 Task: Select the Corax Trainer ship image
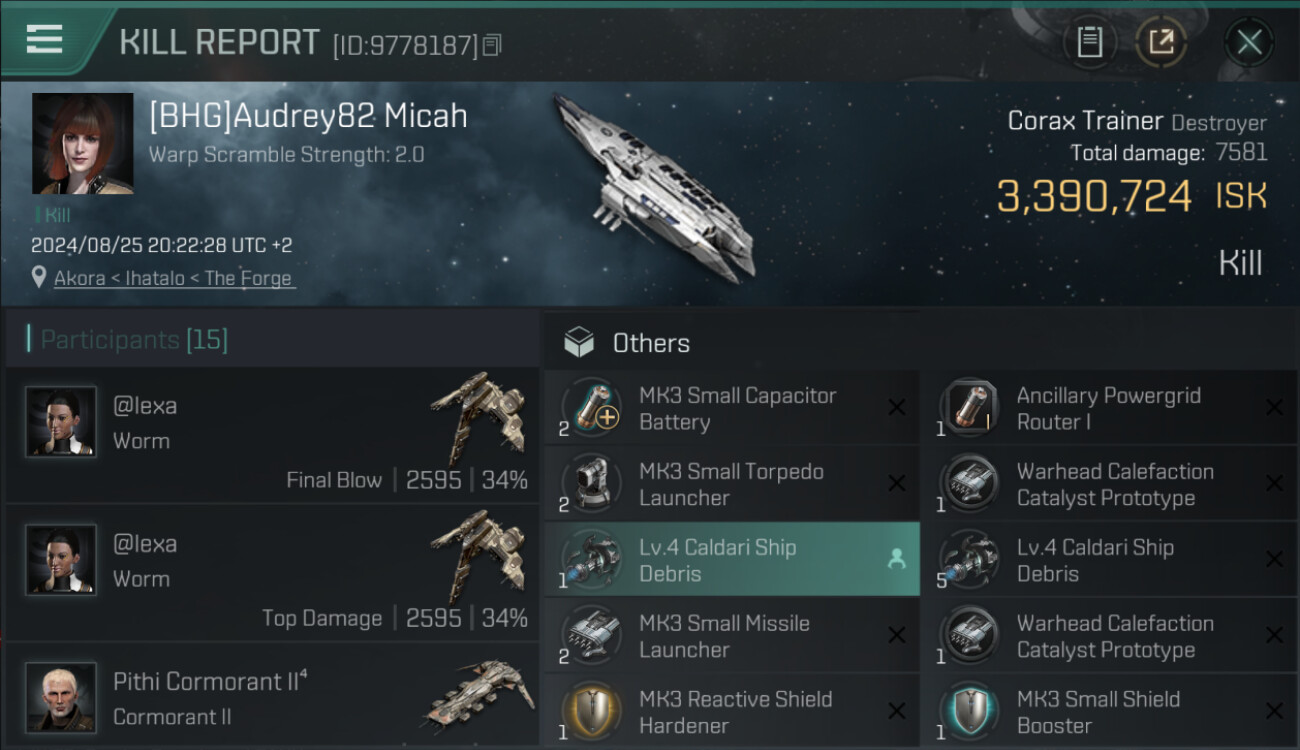[x=655, y=190]
